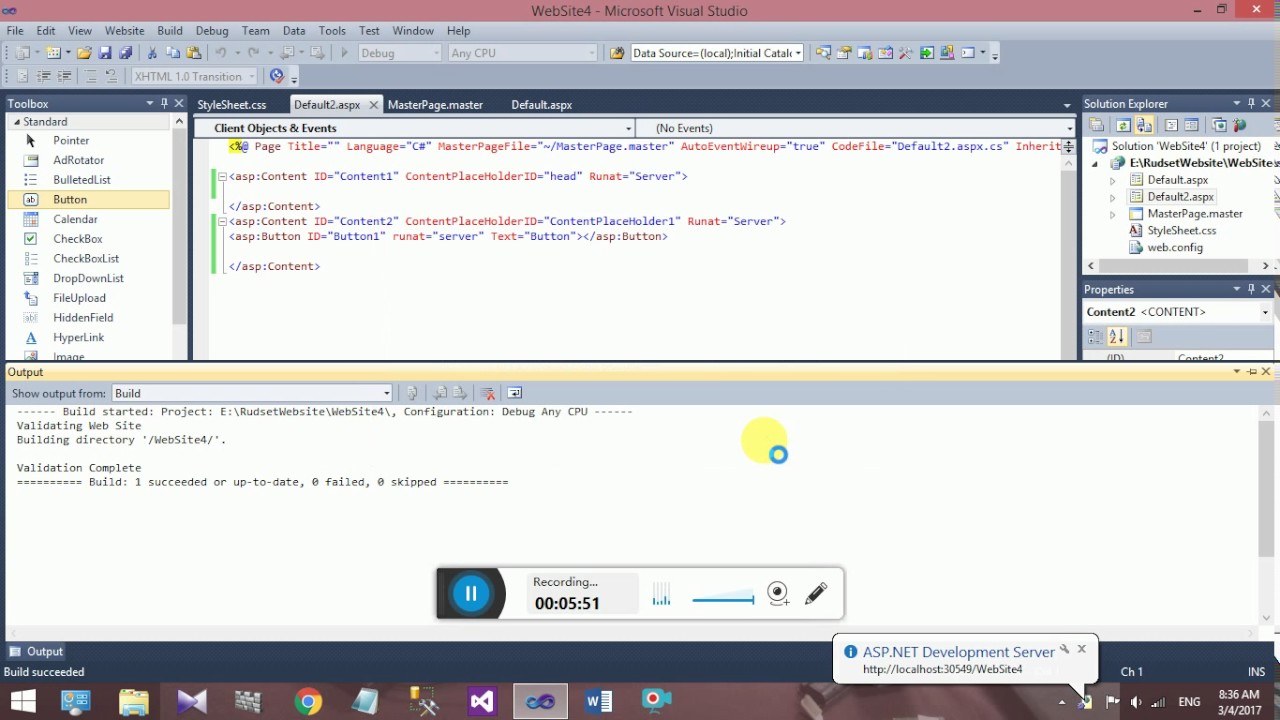Screen dimensions: 1280x720
Task: Toggle alphabetical sort in Properties panel
Action: [x=1117, y=337]
